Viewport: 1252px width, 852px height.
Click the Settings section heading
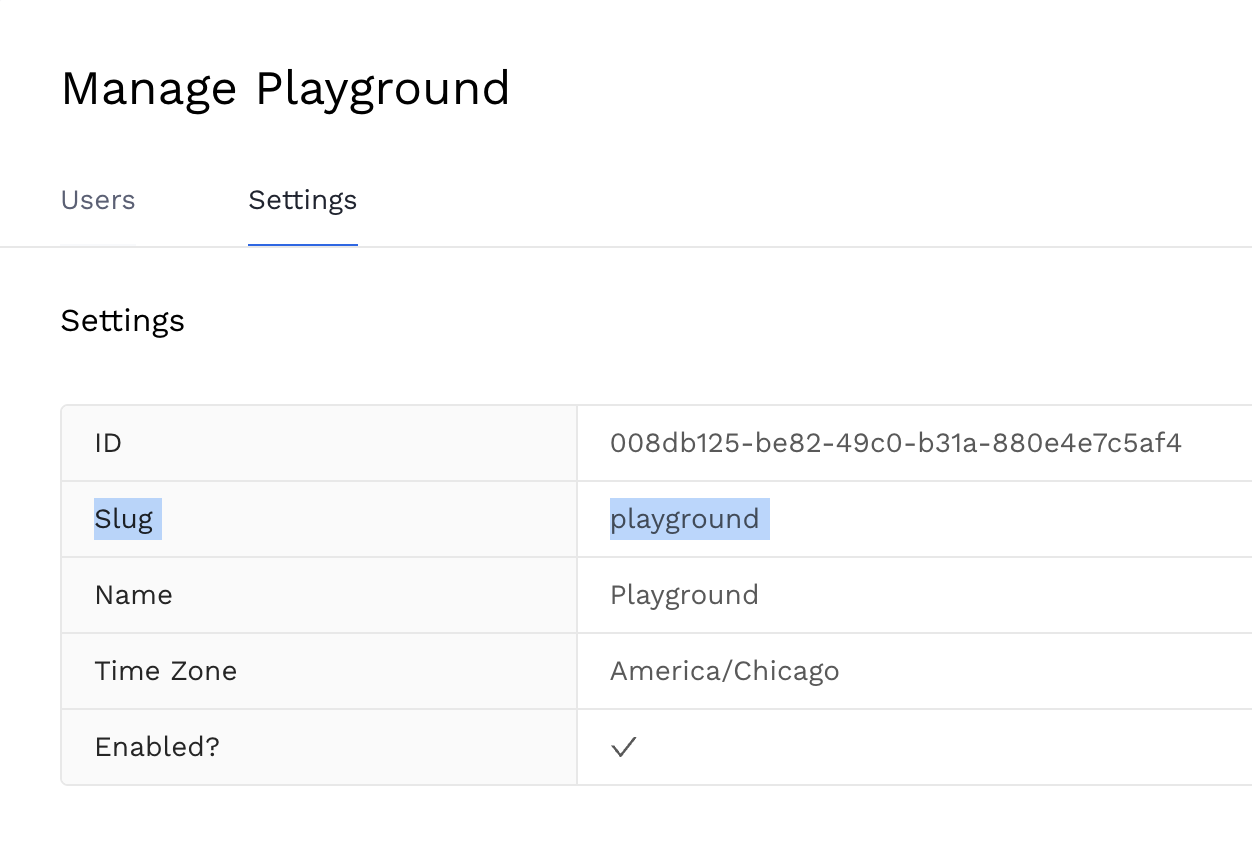click(122, 321)
